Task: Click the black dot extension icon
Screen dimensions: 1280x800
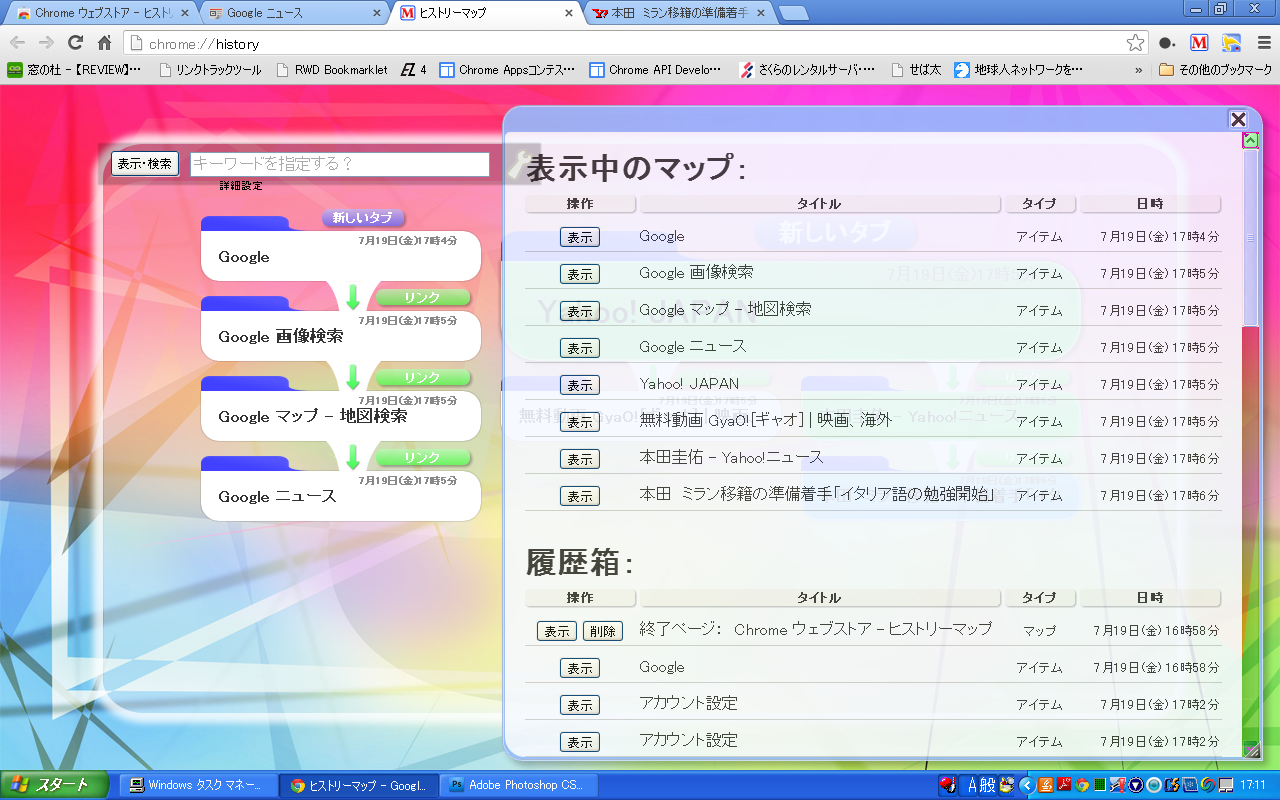Action: click(1167, 43)
